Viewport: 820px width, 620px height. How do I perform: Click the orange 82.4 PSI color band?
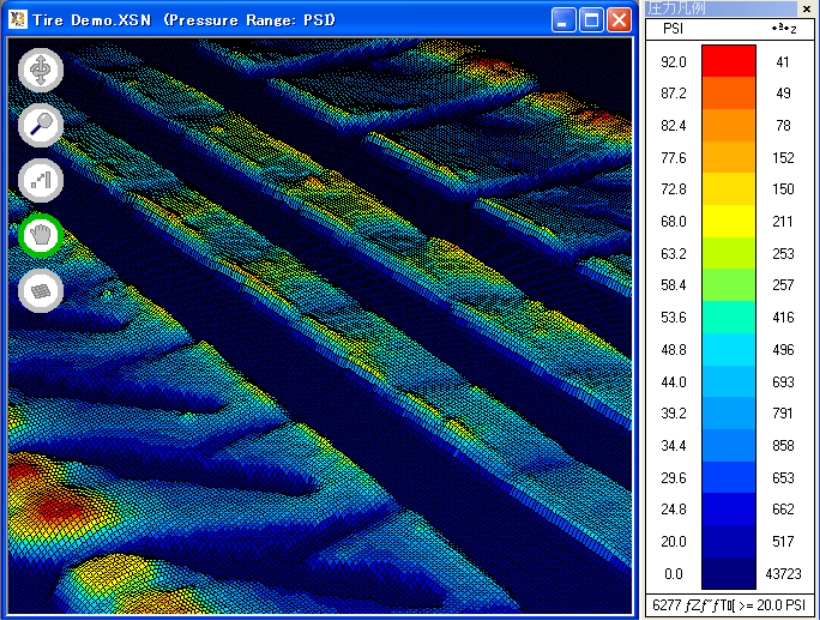click(728, 125)
